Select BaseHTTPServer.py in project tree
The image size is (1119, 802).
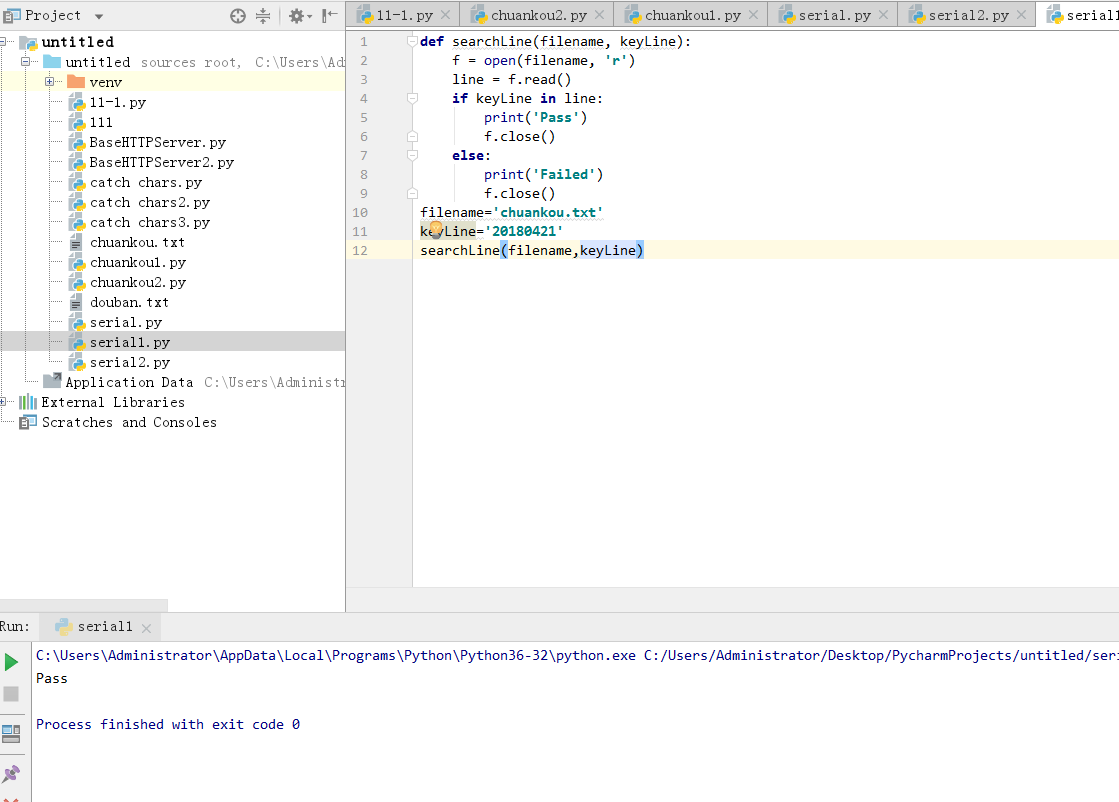157,142
